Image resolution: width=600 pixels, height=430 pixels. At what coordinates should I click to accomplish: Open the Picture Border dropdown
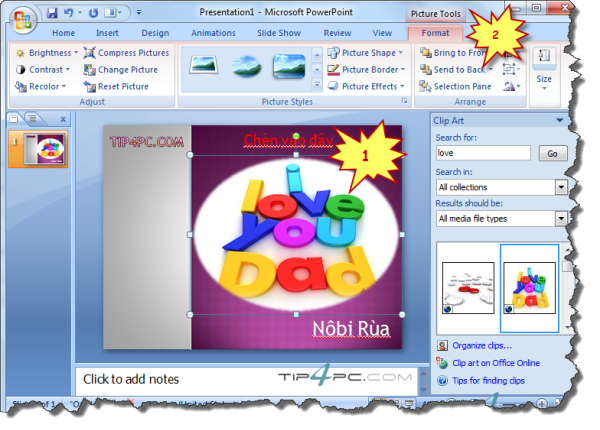366,70
